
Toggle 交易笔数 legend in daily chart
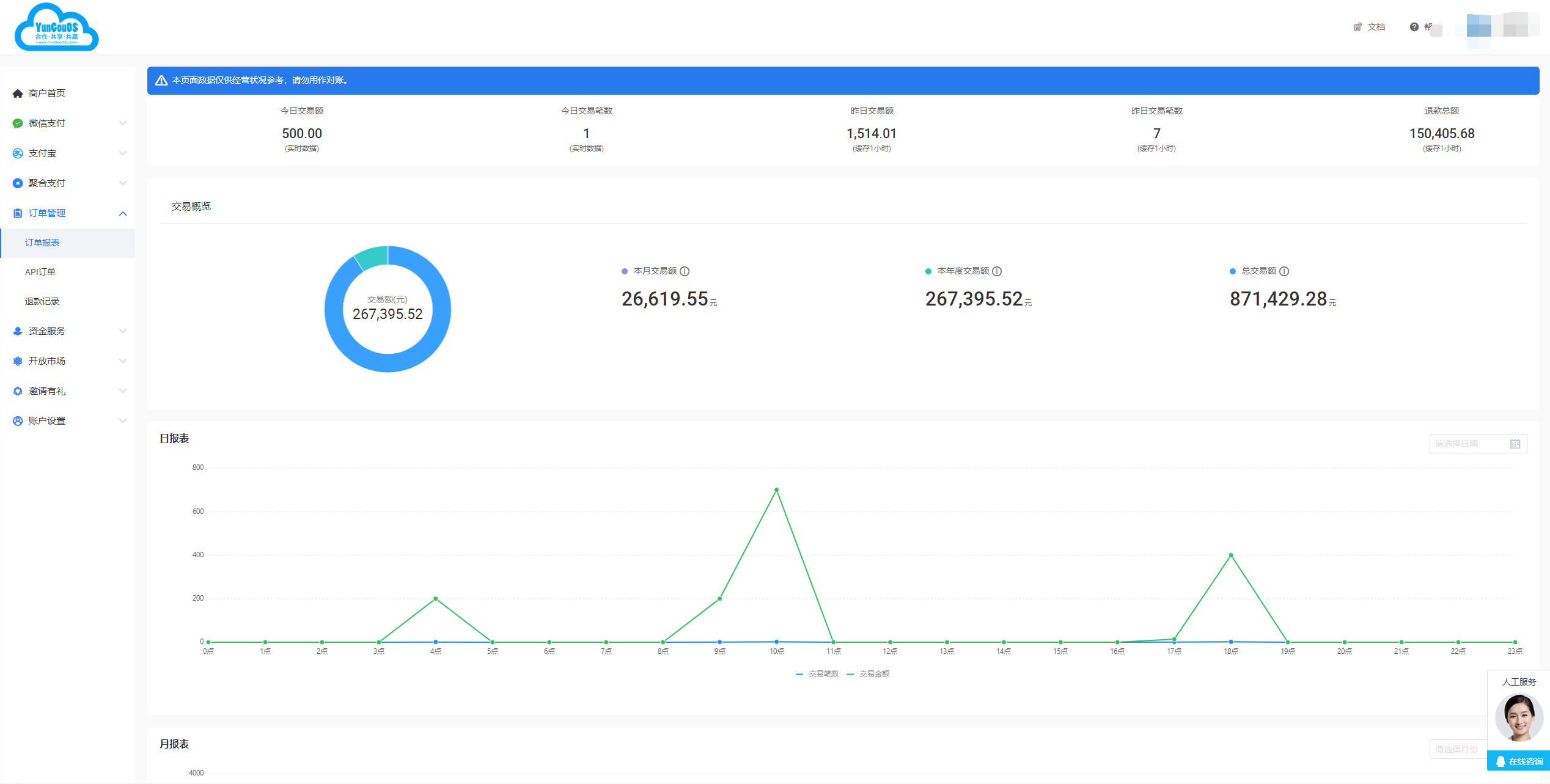click(817, 674)
